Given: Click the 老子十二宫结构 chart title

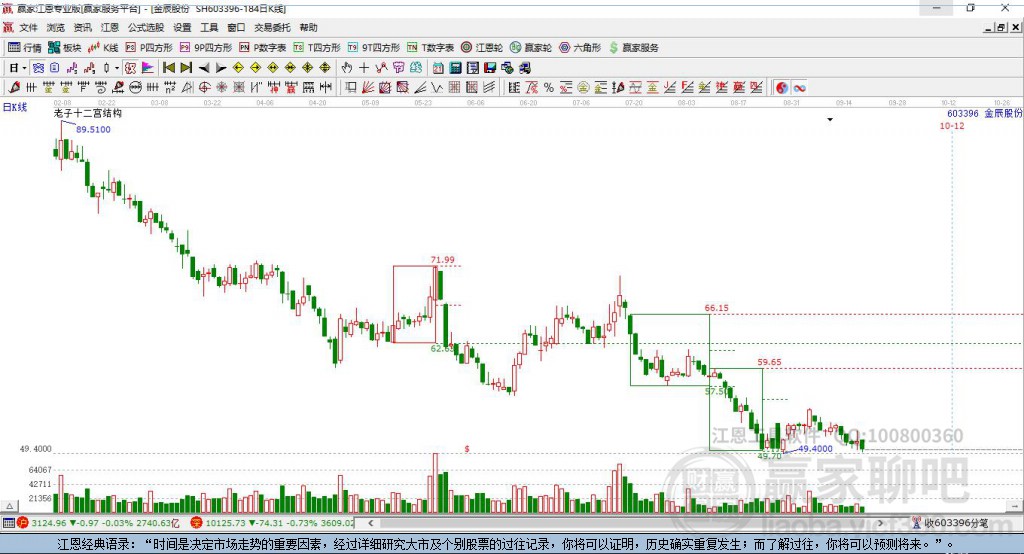Looking at the screenshot, I should pos(88,113).
